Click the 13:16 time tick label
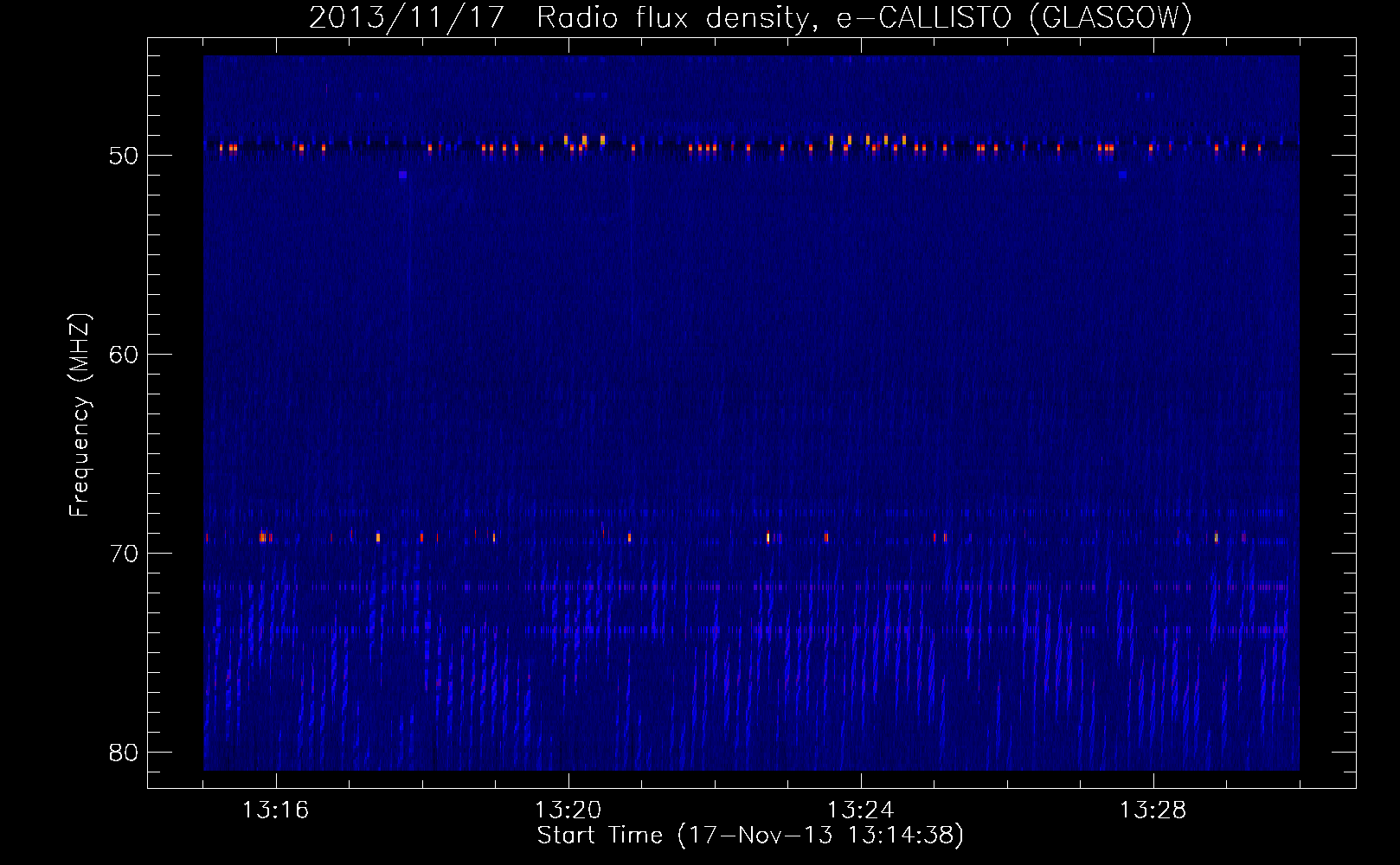The width and height of the screenshot is (1400, 865). [x=275, y=811]
